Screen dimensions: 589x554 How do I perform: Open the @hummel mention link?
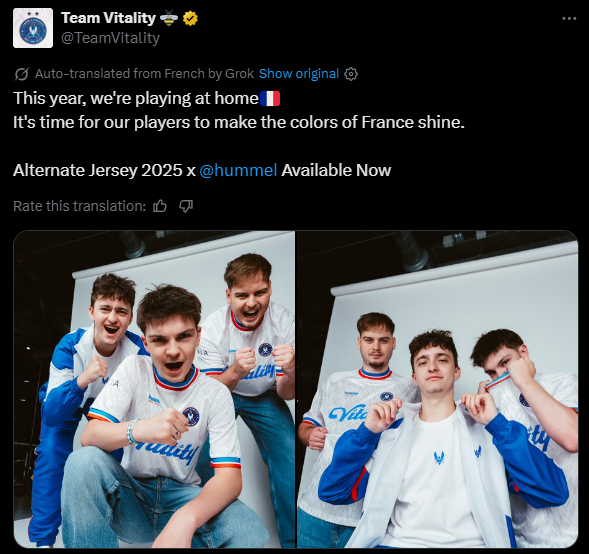(238, 170)
